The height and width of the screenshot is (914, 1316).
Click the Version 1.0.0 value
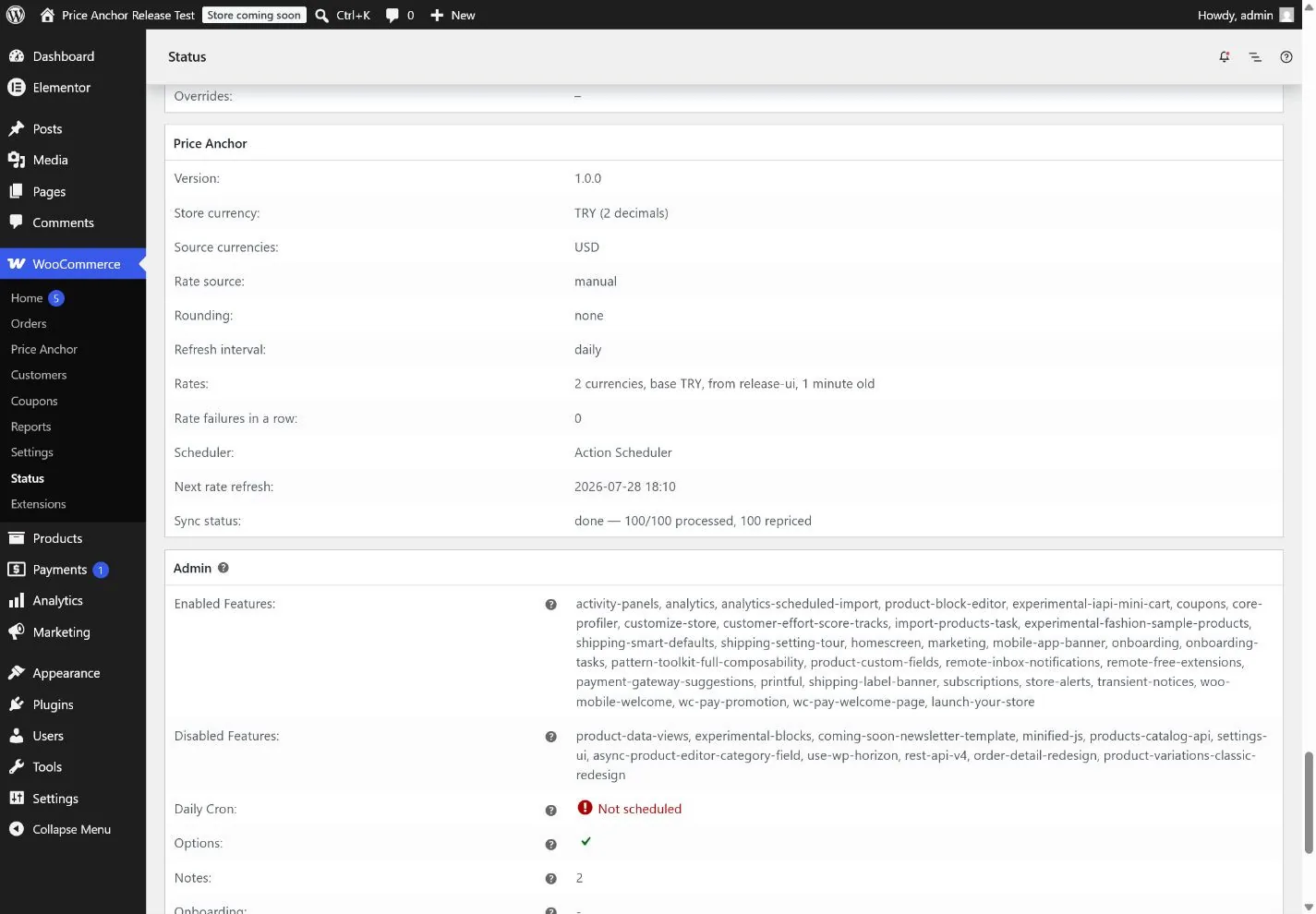click(x=587, y=178)
